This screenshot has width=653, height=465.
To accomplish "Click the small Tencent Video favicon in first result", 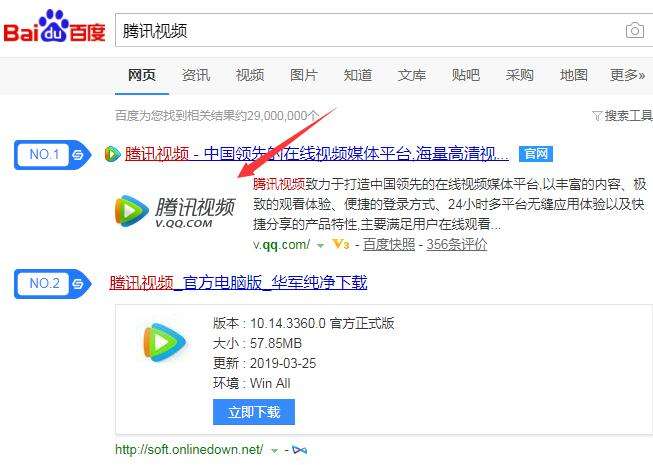I will (x=112, y=154).
